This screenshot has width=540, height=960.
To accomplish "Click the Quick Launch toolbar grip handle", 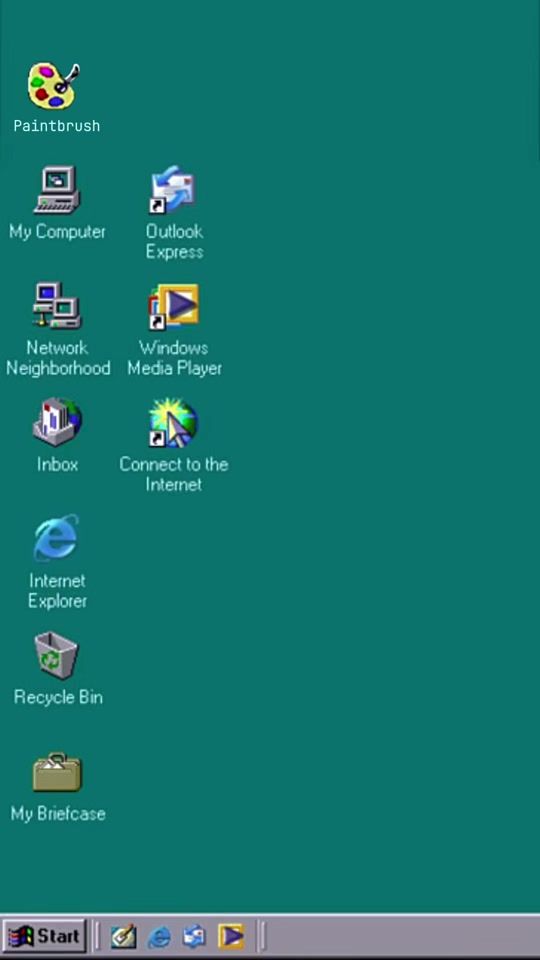I will tap(97, 936).
